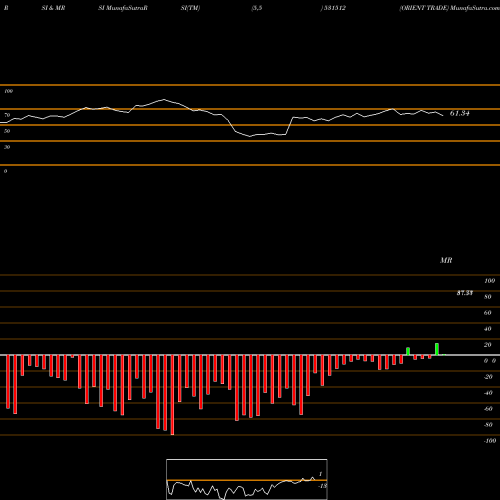The height and width of the screenshot is (500, 500).
Task: Click the '-100' label on MR axis
Action: 489,441
